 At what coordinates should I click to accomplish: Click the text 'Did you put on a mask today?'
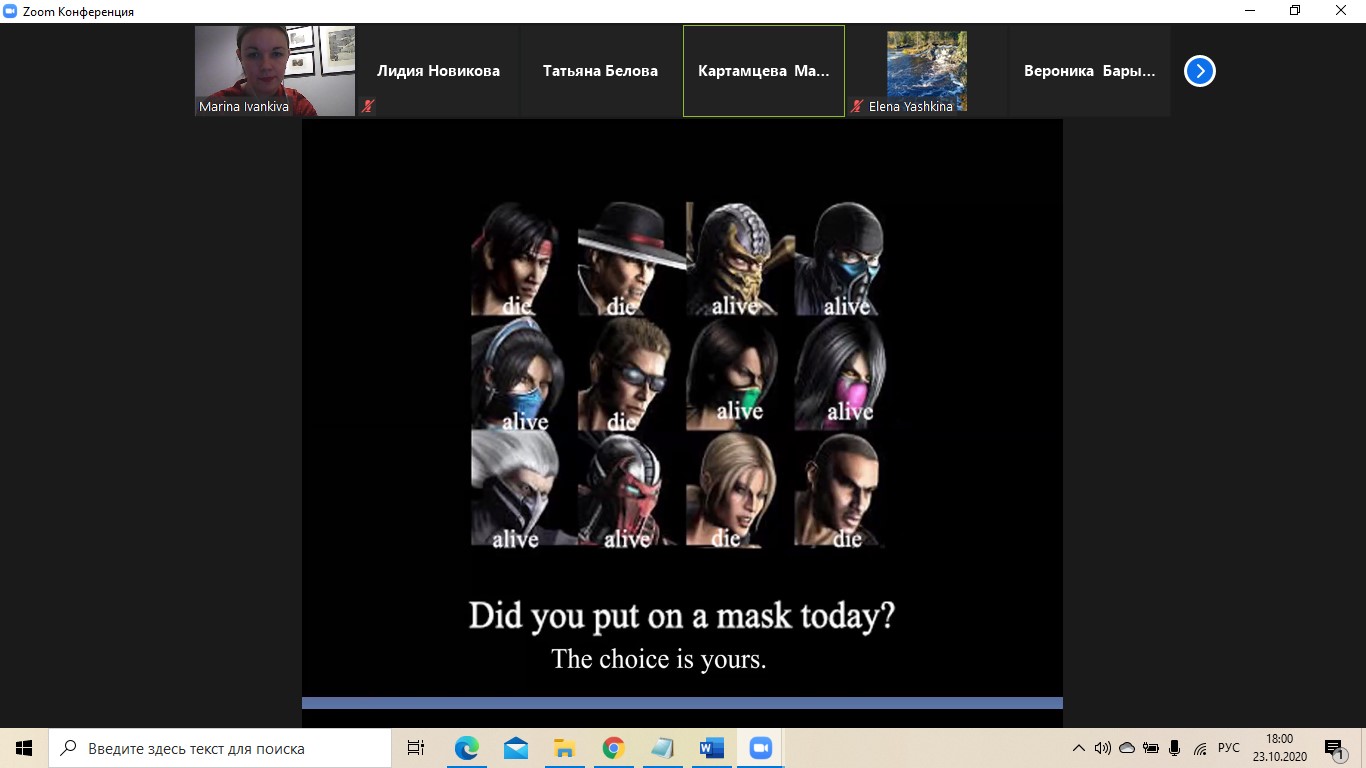(682, 615)
